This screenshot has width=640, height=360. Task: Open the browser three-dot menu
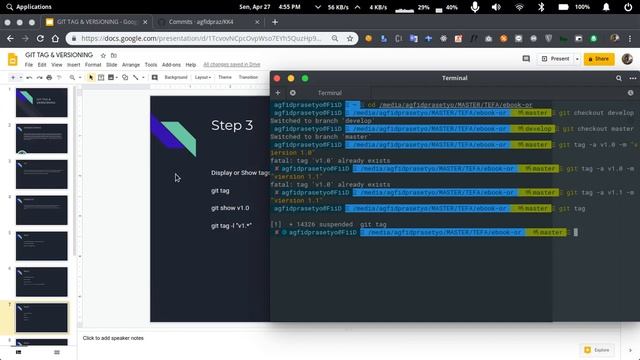(x=630, y=38)
